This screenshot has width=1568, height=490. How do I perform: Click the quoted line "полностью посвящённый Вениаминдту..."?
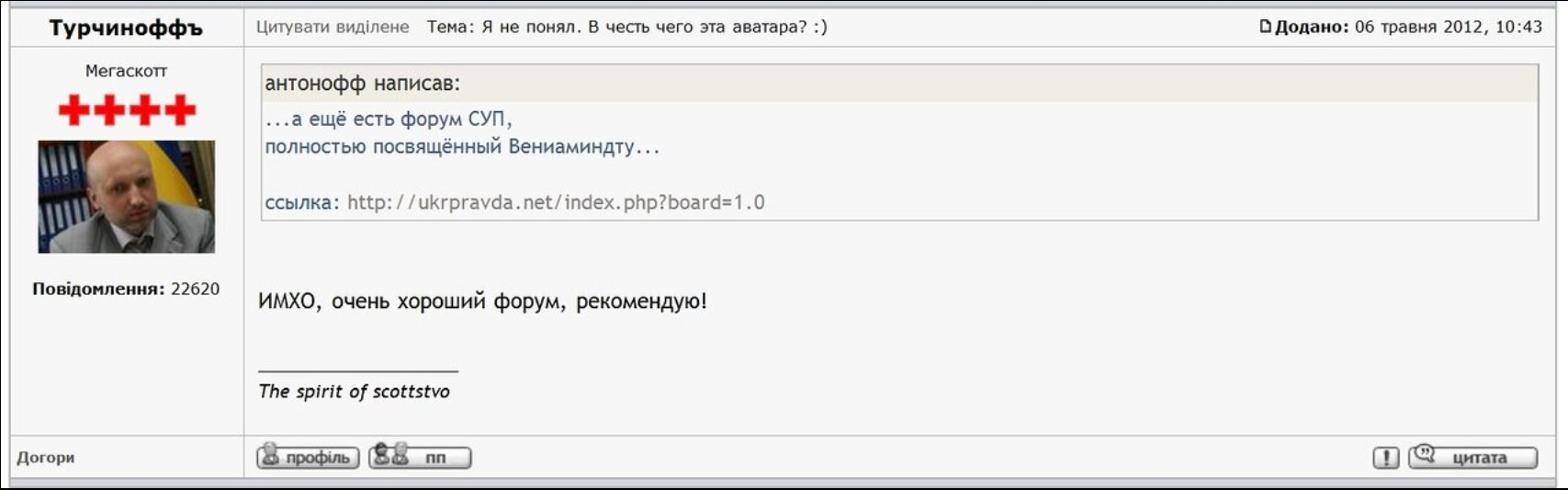pos(463,147)
